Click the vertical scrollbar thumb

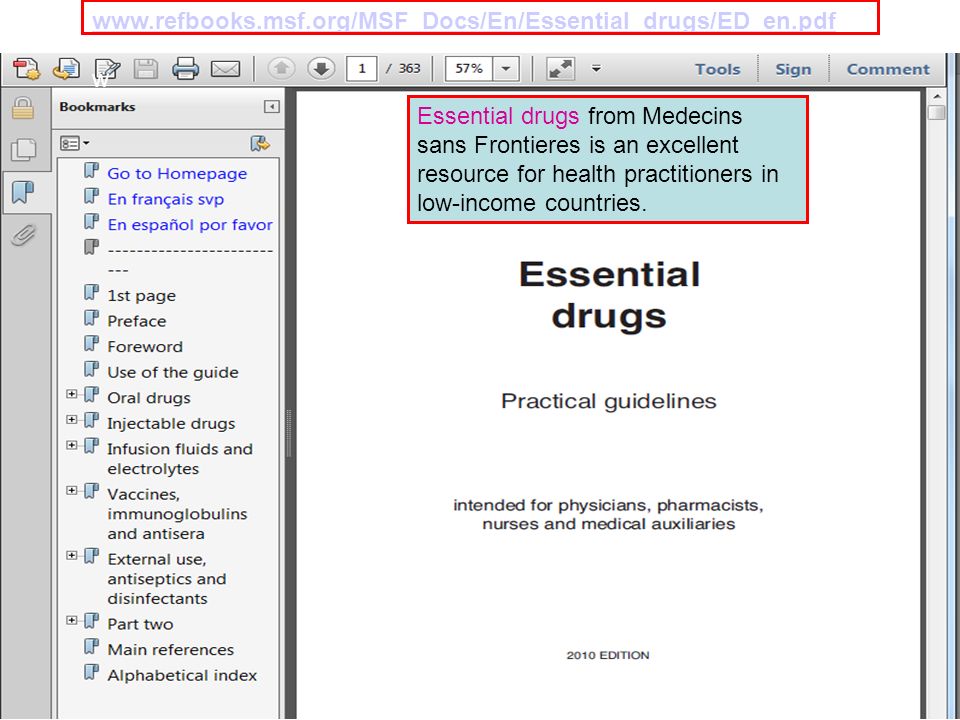tap(936, 113)
